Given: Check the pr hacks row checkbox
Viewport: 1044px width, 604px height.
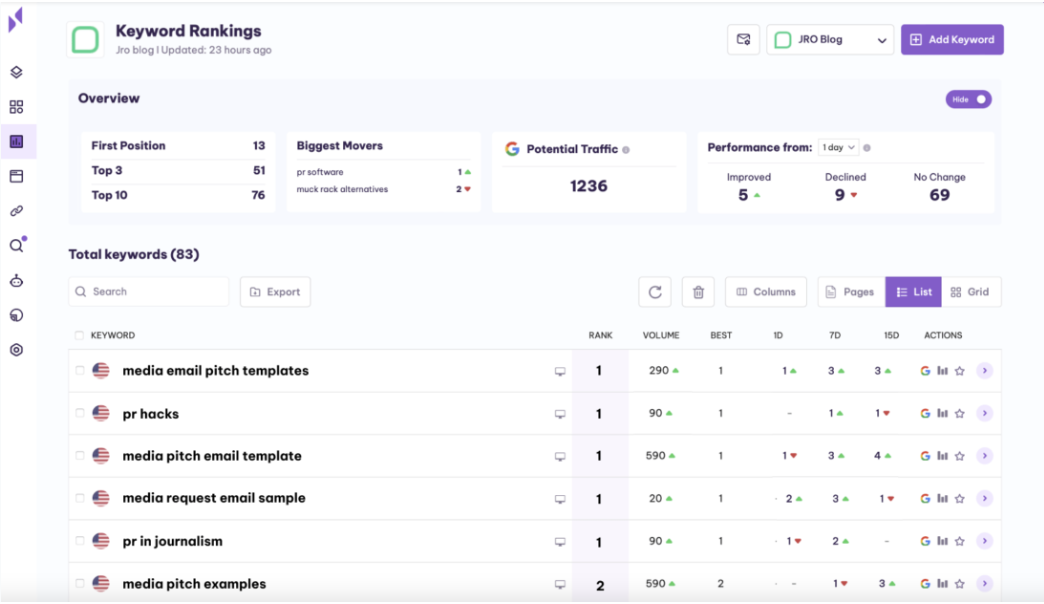Looking at the screenshot, I should (x=79, y=413).
